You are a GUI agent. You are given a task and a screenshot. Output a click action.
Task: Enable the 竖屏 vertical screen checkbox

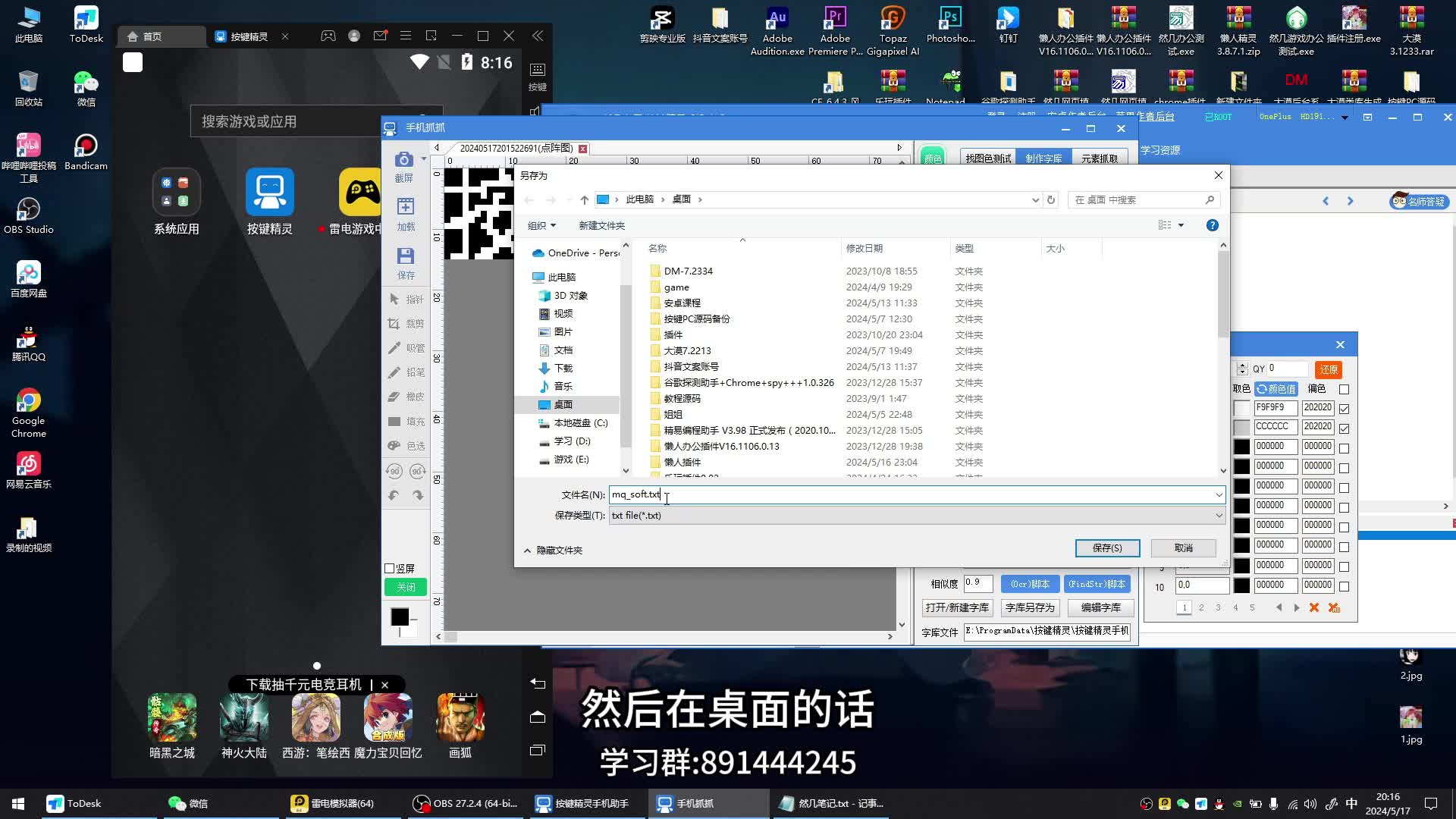point(388,567)
